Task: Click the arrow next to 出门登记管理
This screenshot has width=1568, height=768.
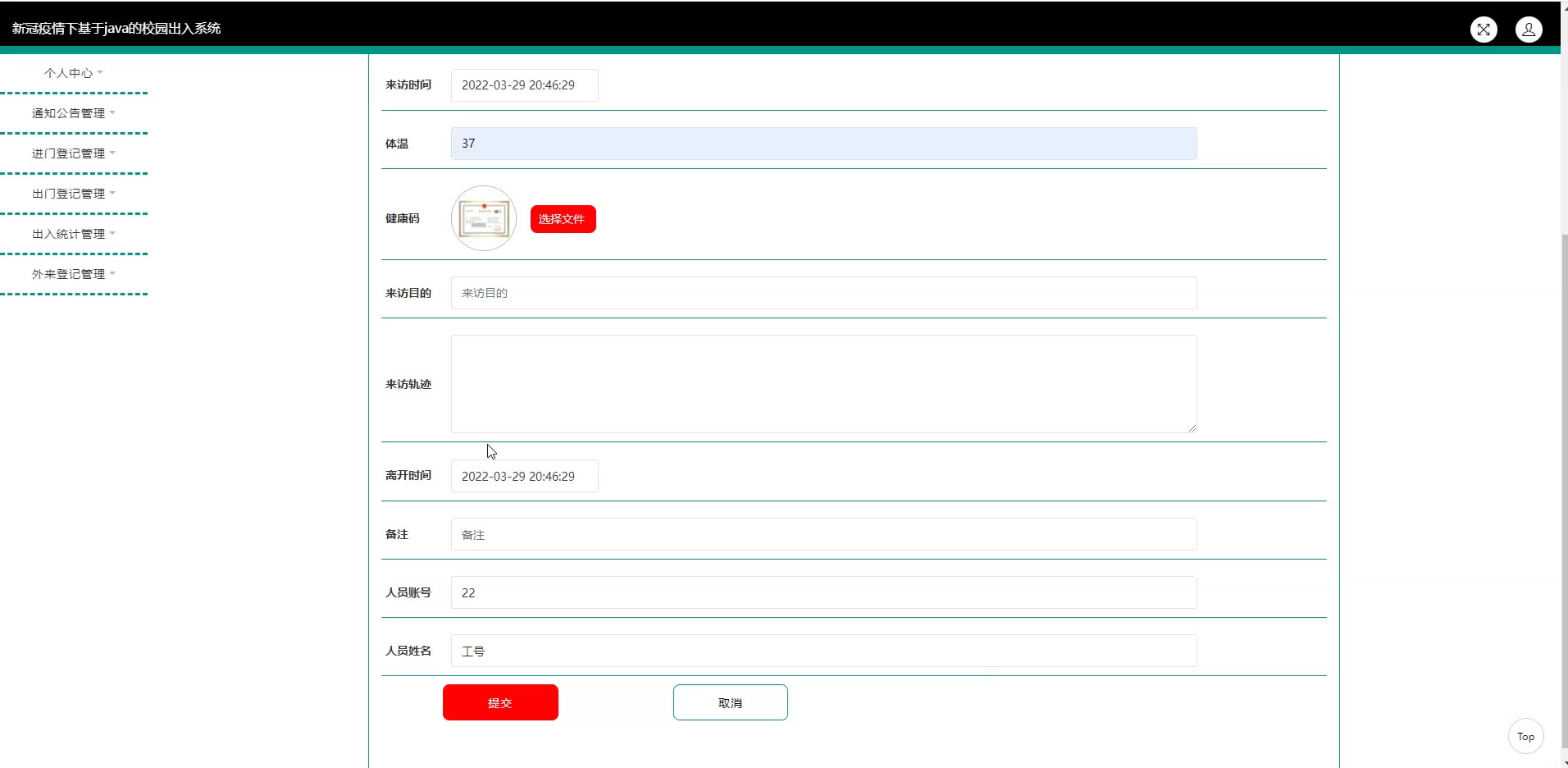Action: (x=112, y=193)
